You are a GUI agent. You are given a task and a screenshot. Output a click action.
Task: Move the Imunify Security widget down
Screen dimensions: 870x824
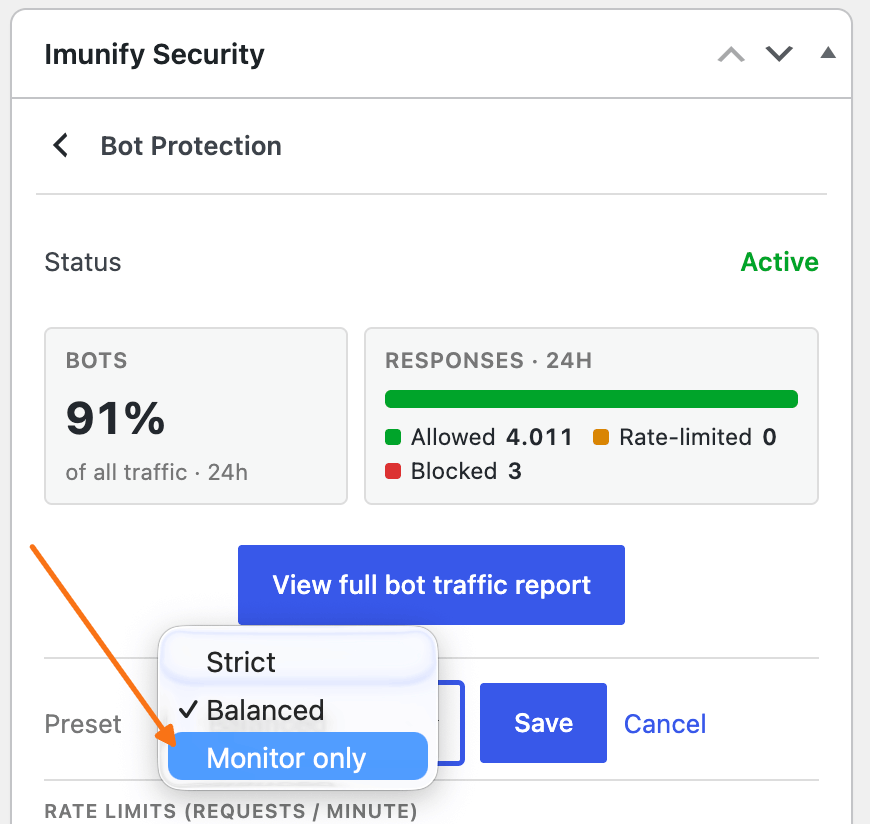pos(779,54)
